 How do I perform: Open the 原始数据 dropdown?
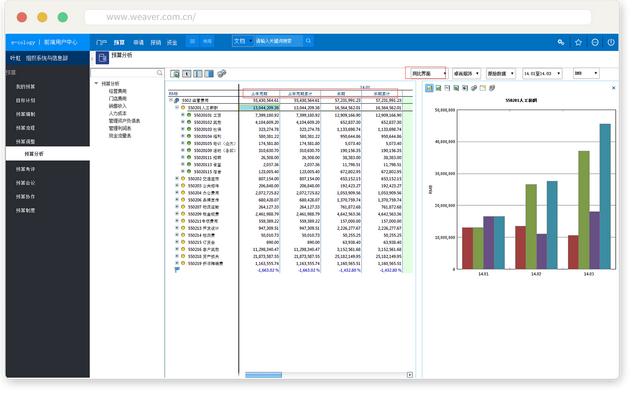point(500,73)
